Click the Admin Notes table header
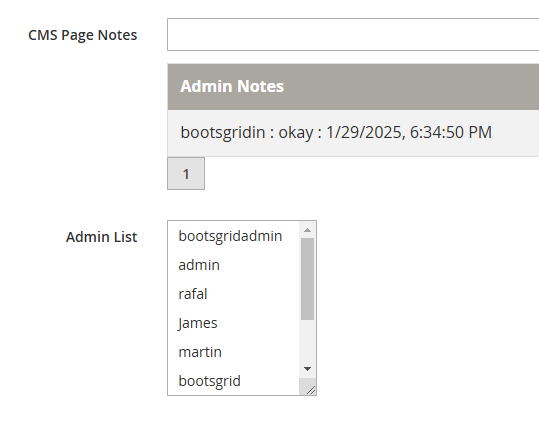This screenshot has height=438, width=539. 353,87
